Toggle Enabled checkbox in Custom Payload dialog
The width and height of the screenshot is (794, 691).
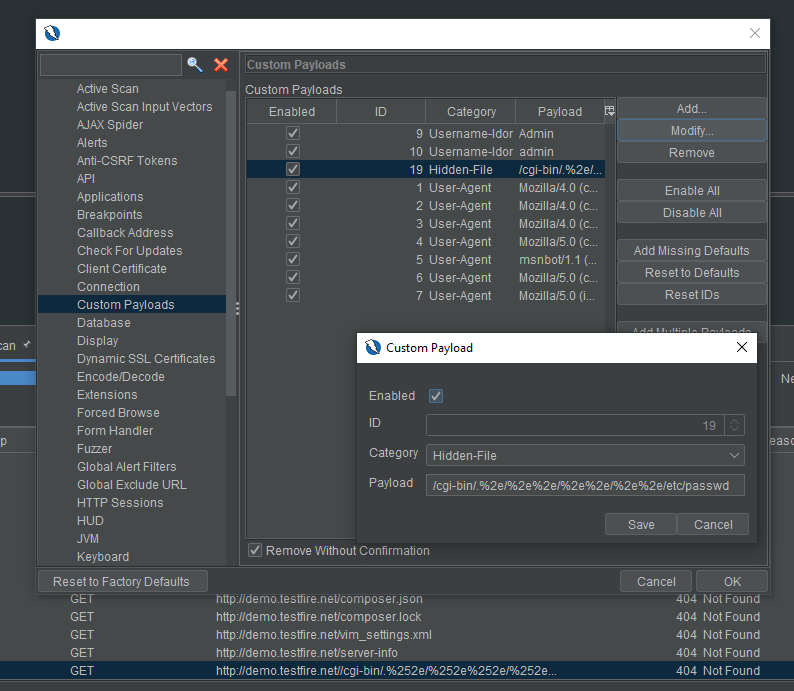435,396
